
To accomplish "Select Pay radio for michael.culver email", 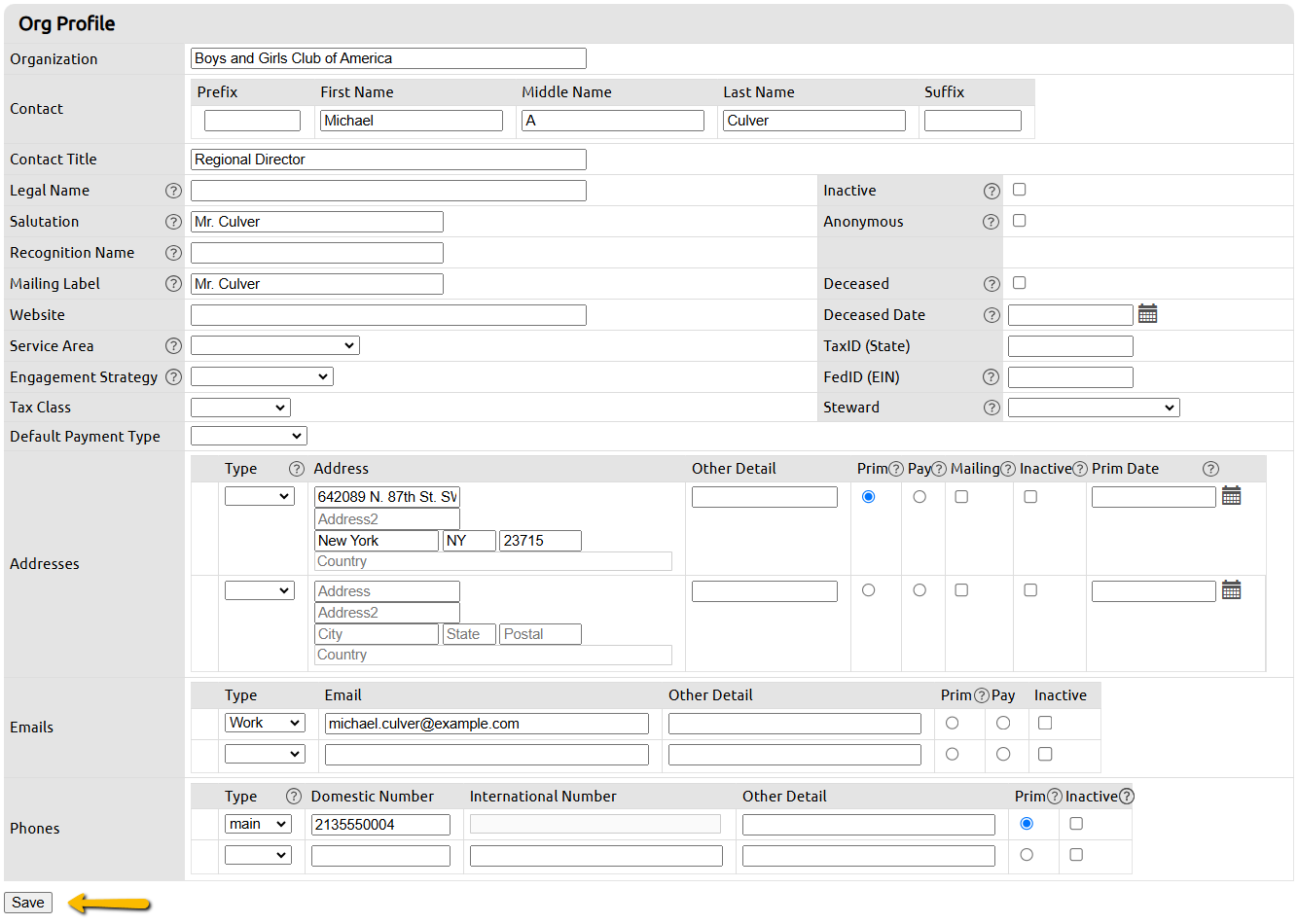I will click(x=1003, y=724).
